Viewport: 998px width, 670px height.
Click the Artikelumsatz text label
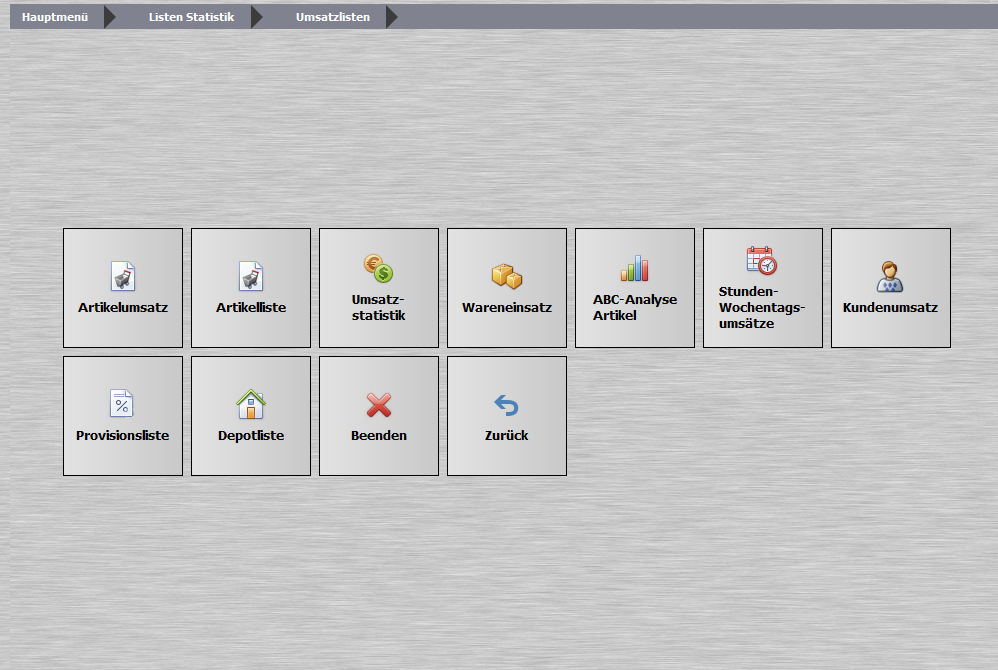coord(123,307)
